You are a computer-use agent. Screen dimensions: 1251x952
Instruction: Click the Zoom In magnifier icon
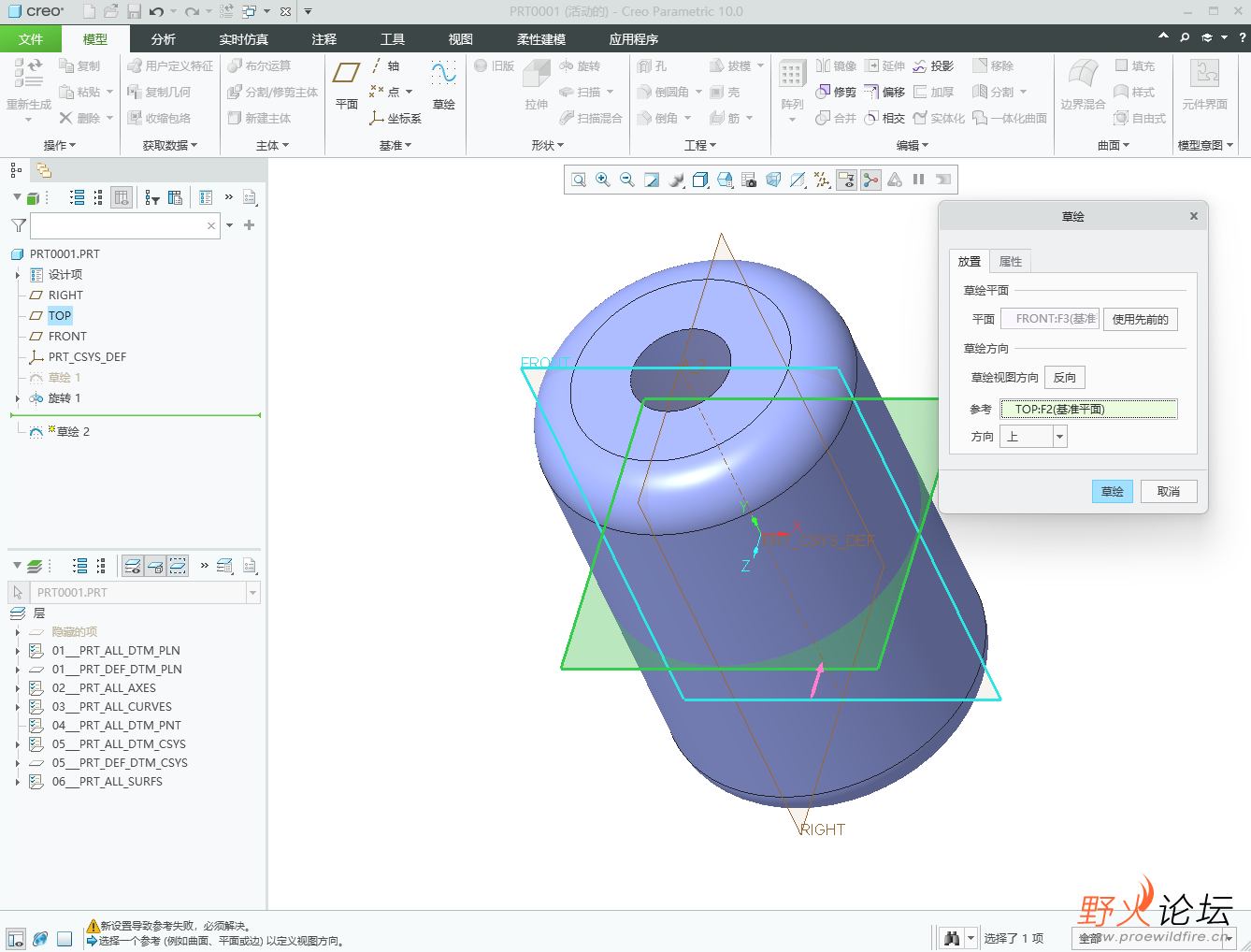pyautogui.click(x=603, y=180)
